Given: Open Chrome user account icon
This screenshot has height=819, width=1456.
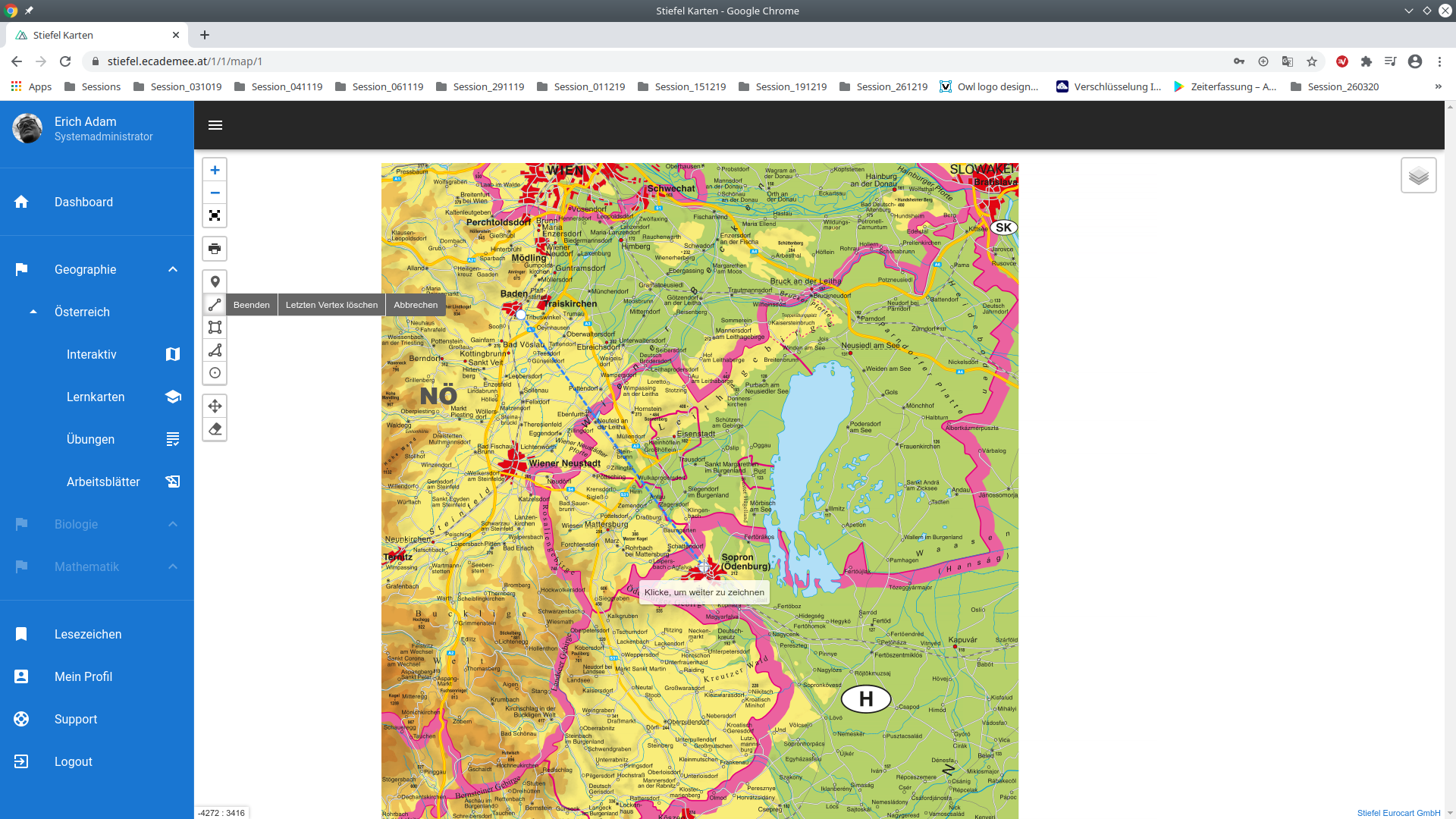Looking at the screenshot, I should pyautogui.click(x=1415, y=61).
